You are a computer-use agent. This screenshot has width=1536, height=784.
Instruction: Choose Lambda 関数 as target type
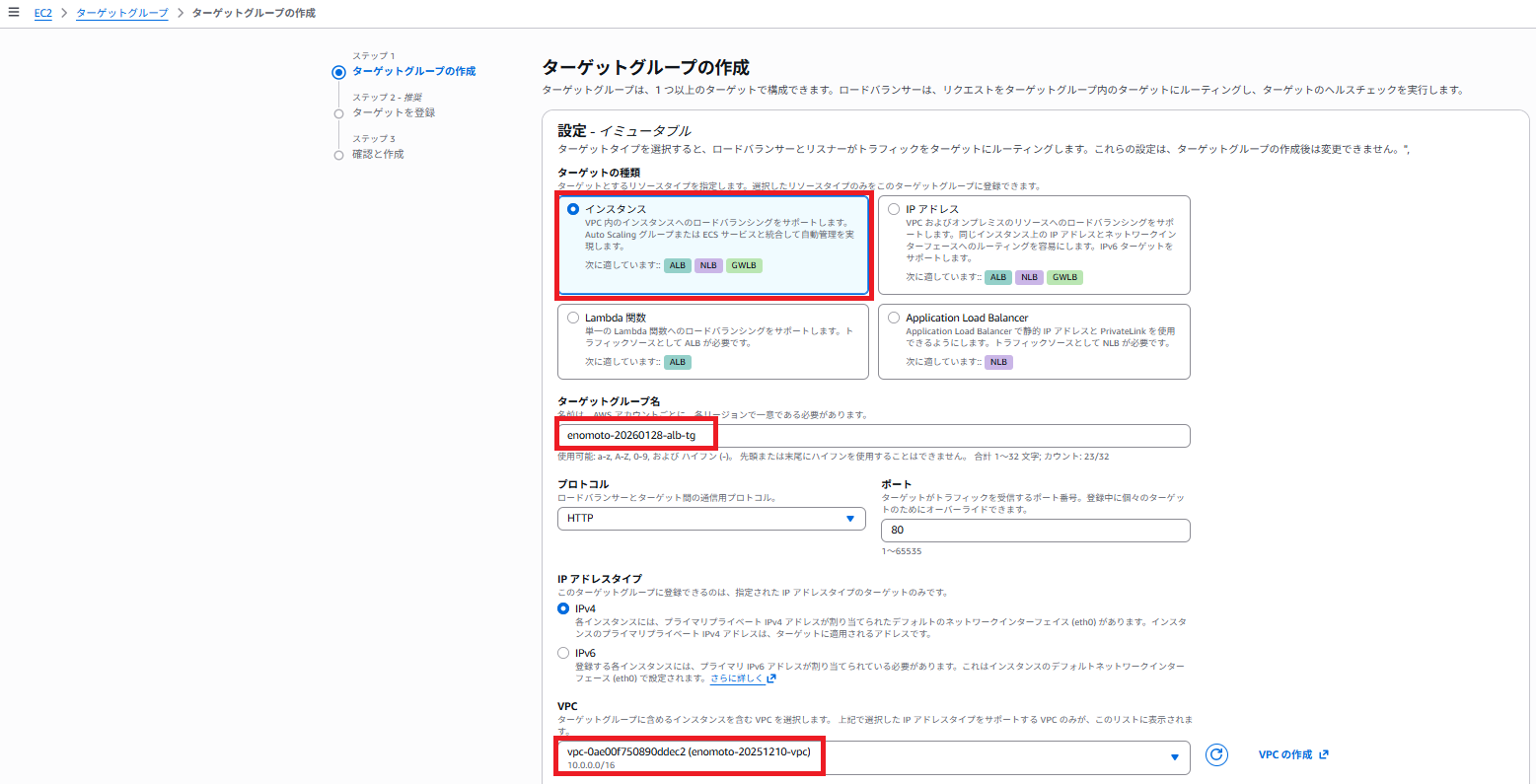pos(573,318)
